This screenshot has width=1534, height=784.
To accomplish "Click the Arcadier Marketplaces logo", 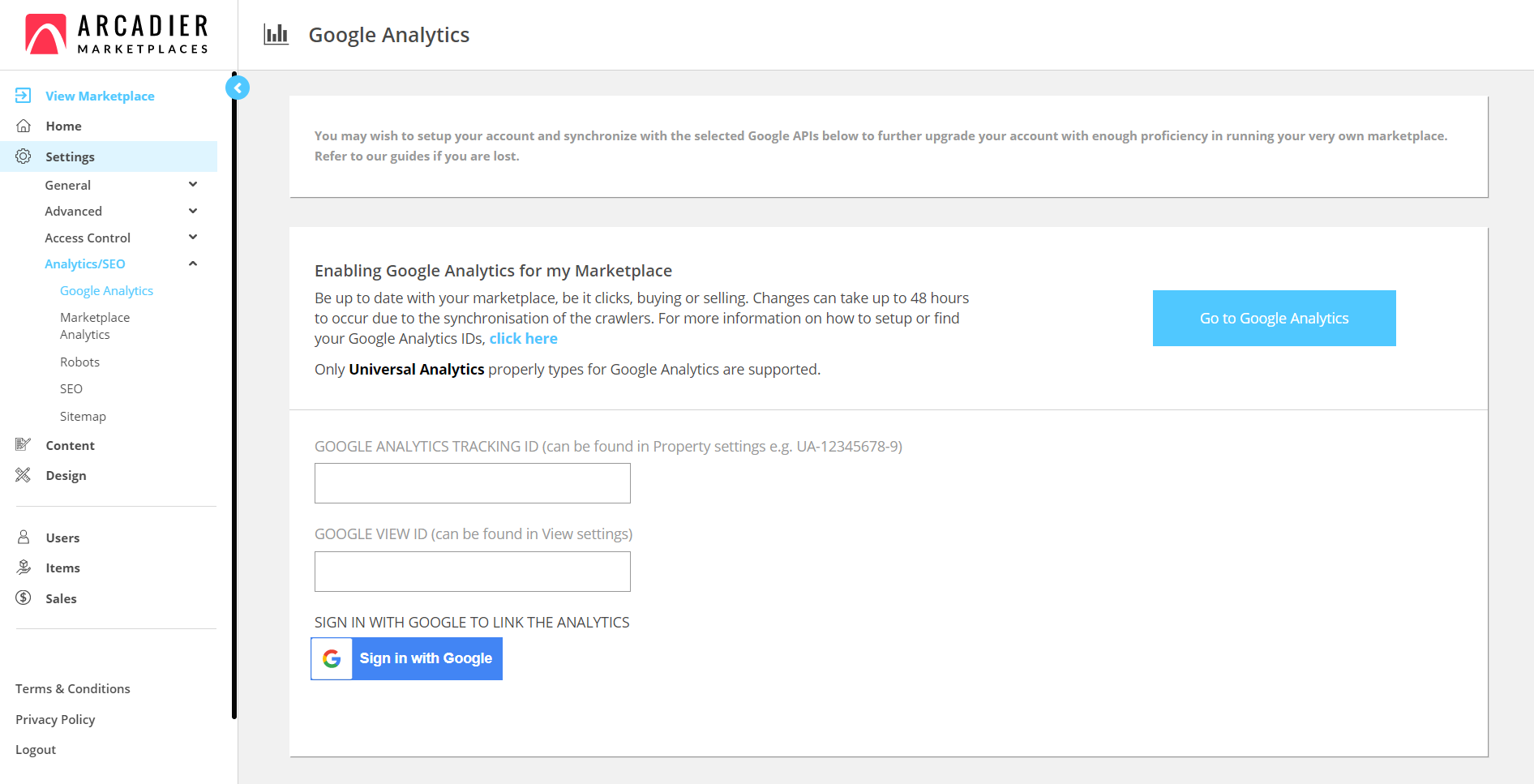I will pos(117,34).
